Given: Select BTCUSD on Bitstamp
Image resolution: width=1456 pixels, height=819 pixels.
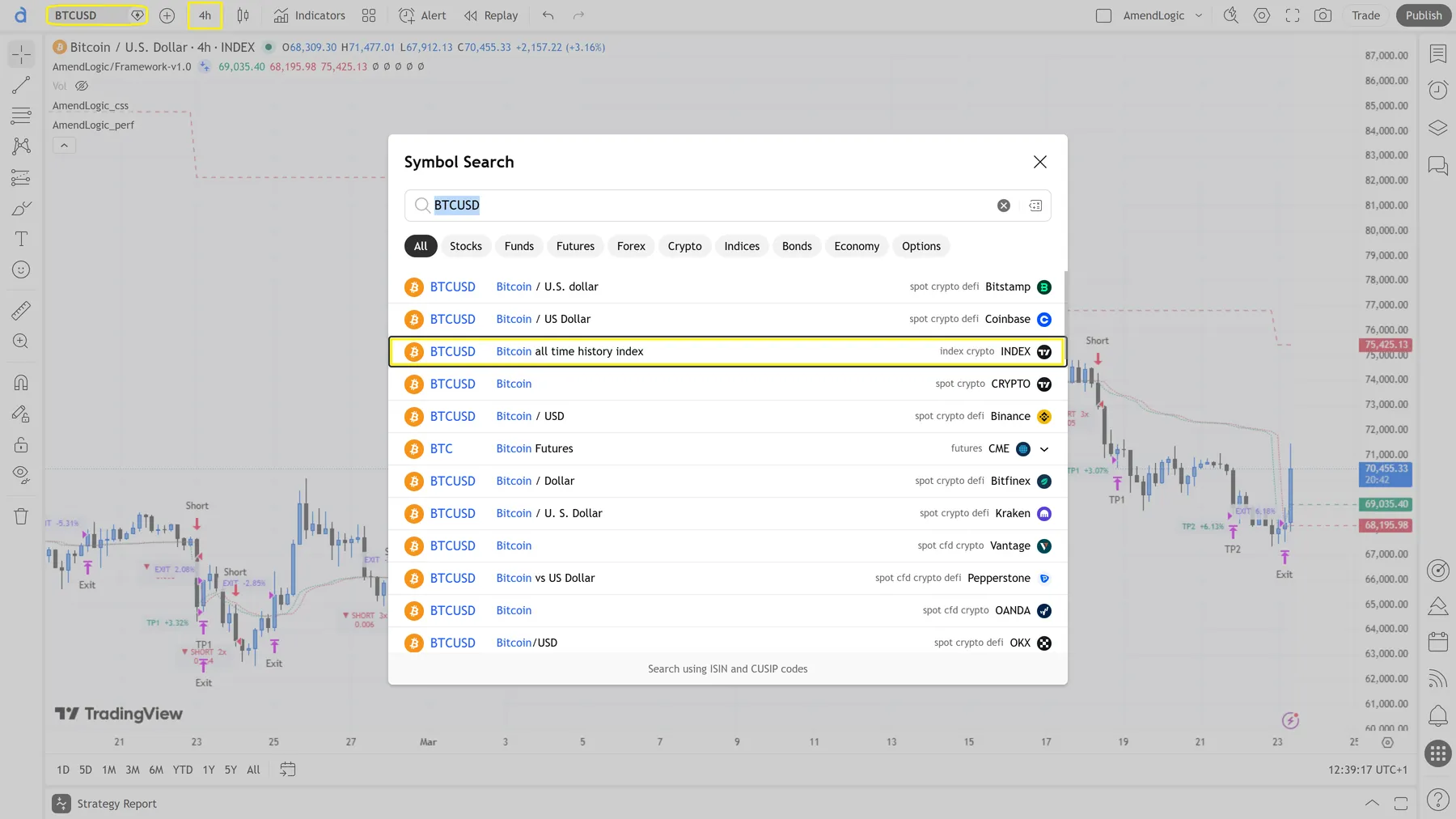Looking at the screenshot, I should [x=727, y=287].
